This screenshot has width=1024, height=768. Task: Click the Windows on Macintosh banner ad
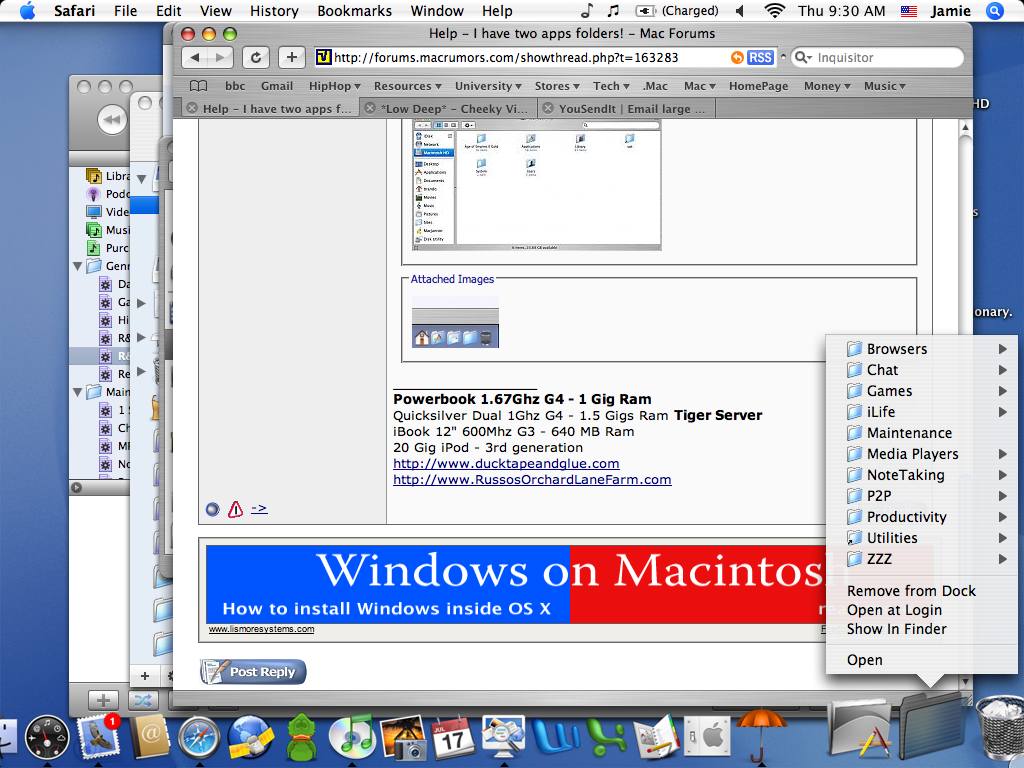(516, 584)
